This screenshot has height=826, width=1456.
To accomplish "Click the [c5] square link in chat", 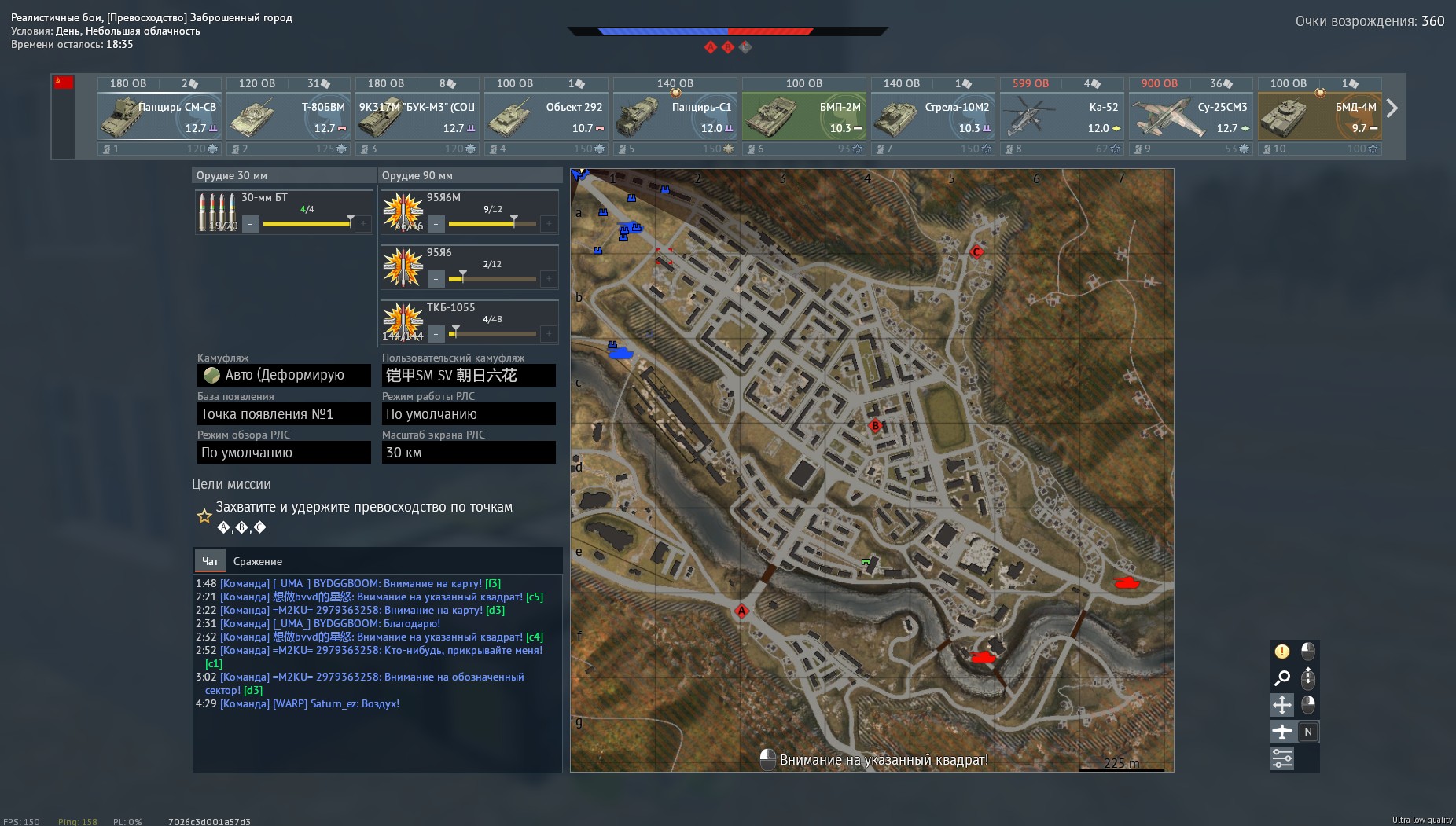I will point(535,597).
